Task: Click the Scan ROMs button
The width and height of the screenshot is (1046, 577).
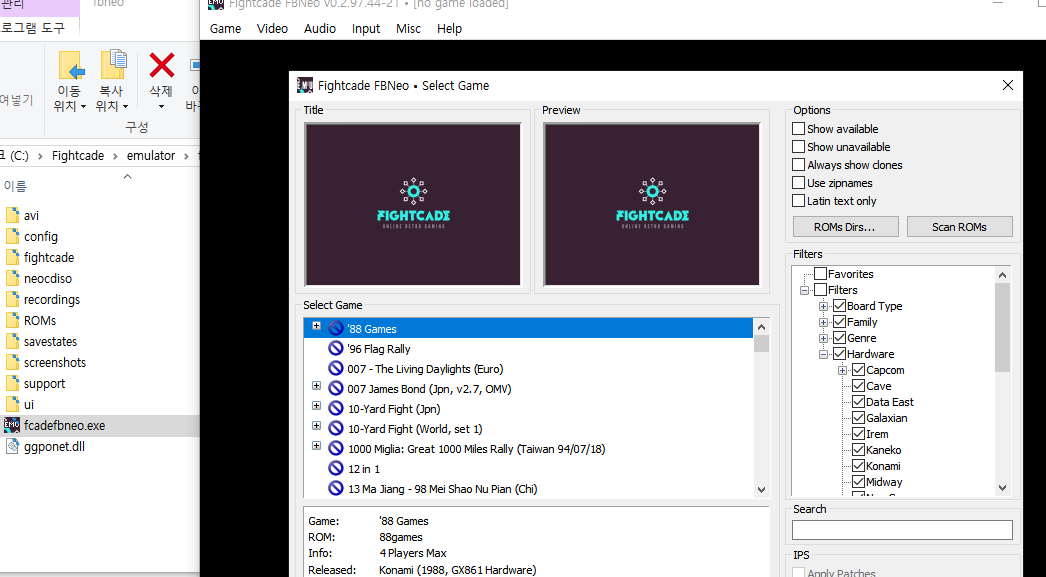Action: pyautogui.click(x=959, y=227)
